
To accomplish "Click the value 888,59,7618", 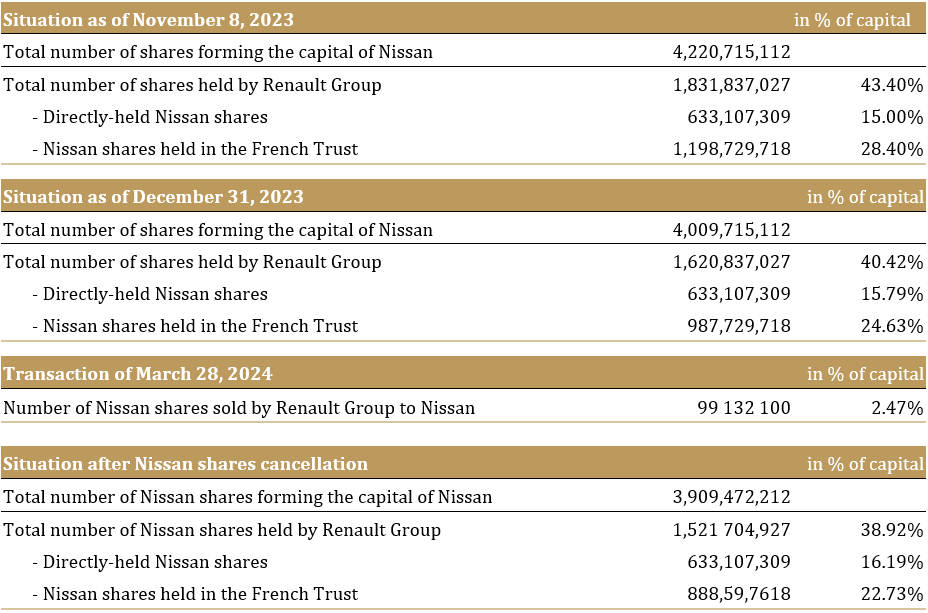I will 739,594.
